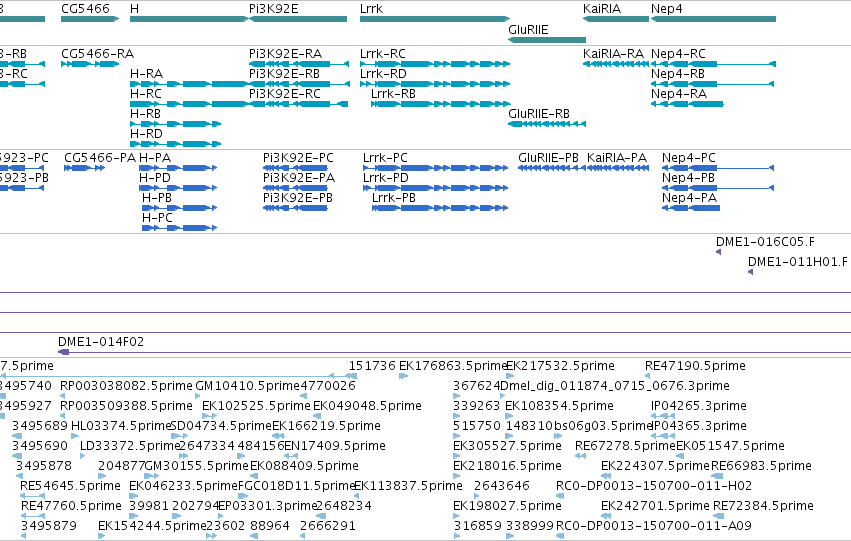
Task: Click the RE72384.5prime feature
Action: [717, 517]
